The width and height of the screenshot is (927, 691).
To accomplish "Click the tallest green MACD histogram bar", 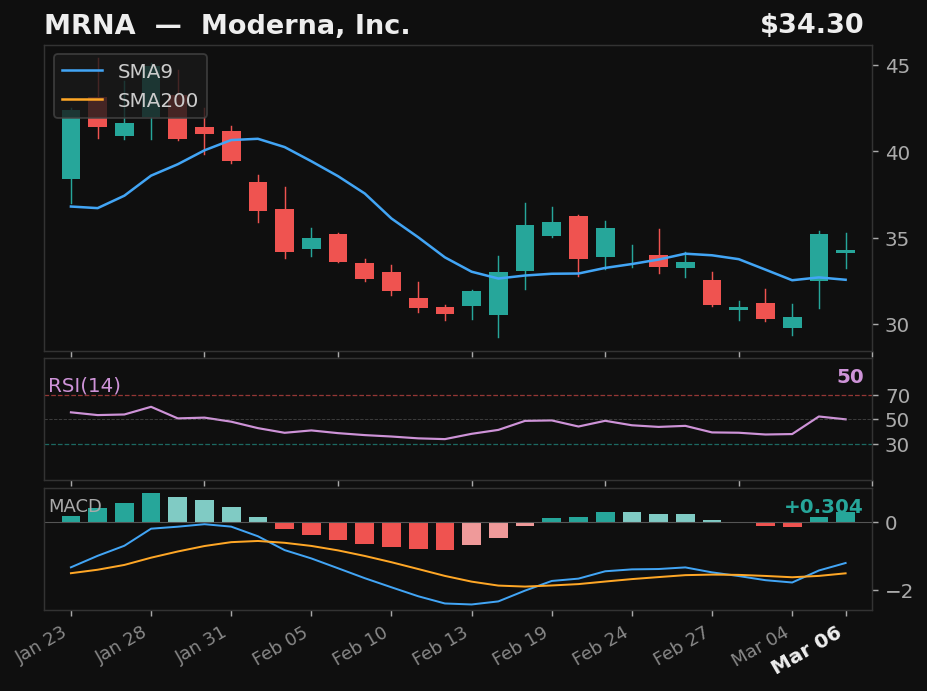I will [x=151, y=508].
